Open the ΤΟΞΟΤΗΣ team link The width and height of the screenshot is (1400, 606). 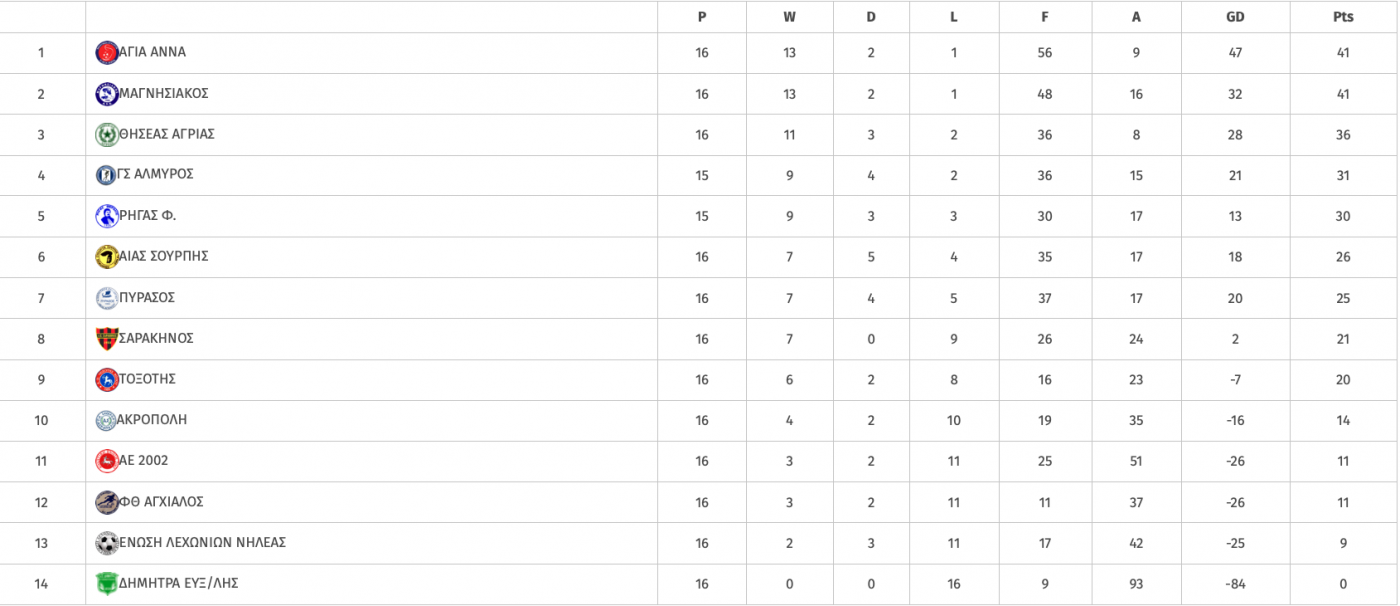(x=147, y=379)
